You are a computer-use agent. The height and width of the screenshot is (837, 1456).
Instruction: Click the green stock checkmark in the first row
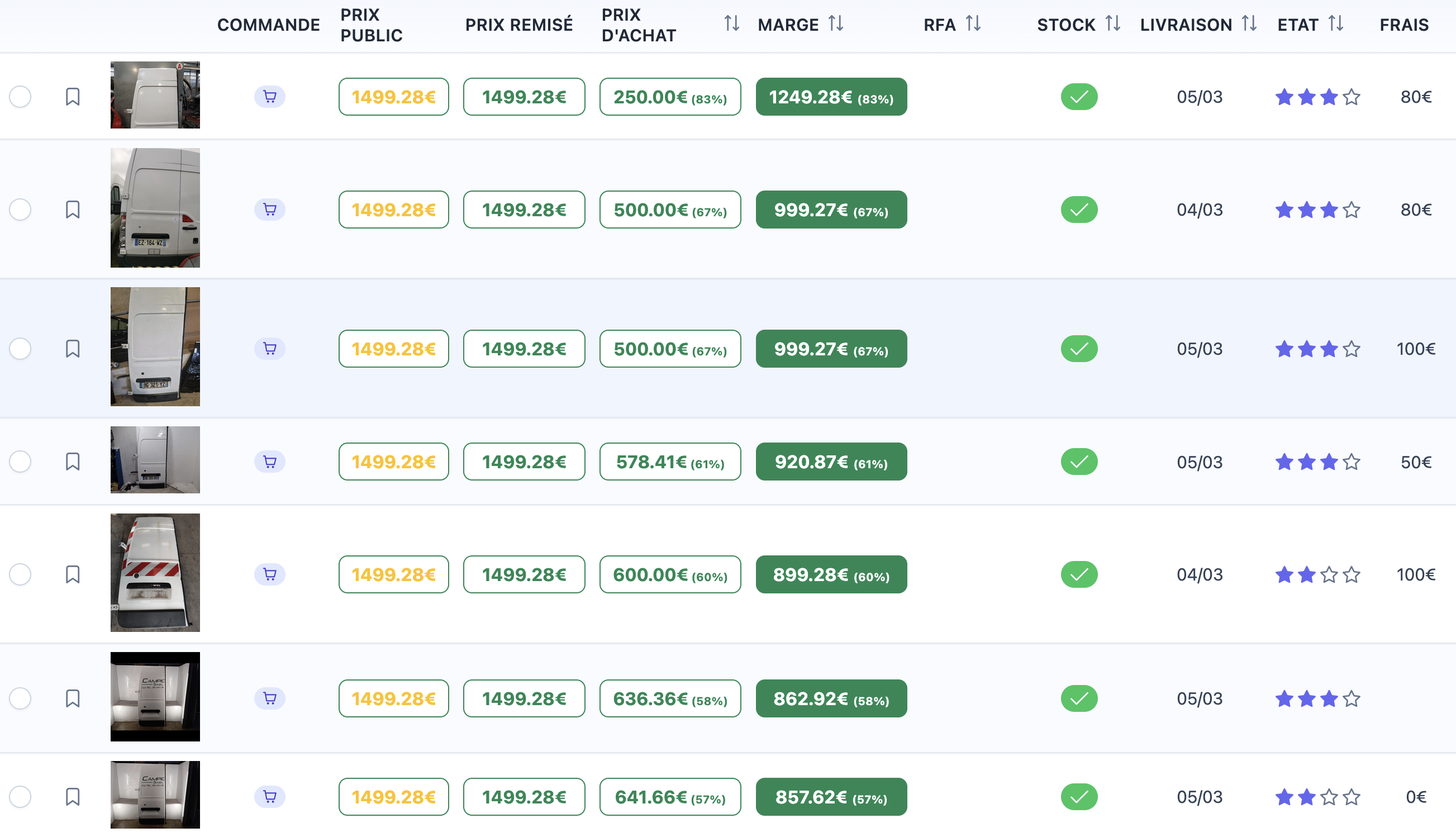[1078, 97]
